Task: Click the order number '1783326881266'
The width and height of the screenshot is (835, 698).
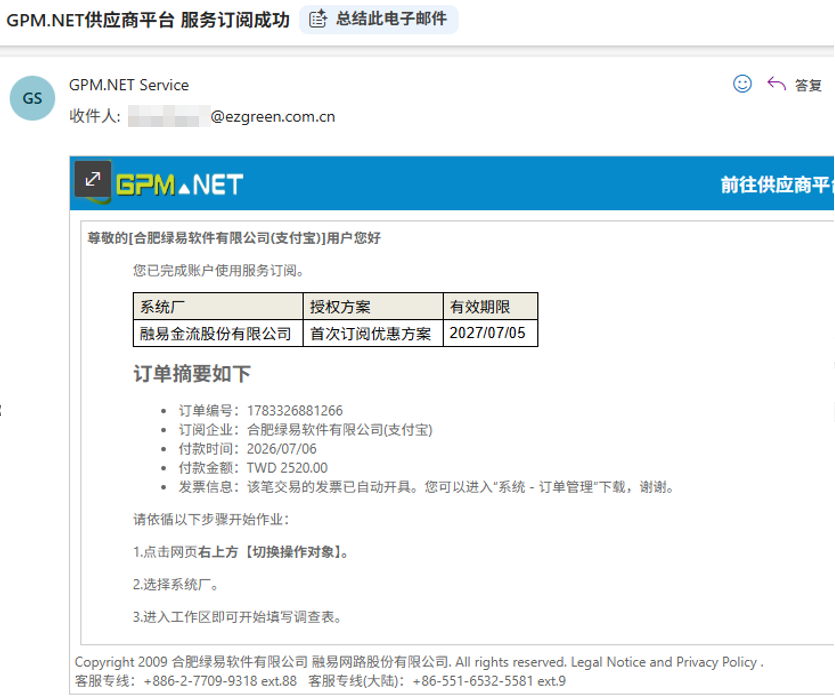Action: [294, 410]
